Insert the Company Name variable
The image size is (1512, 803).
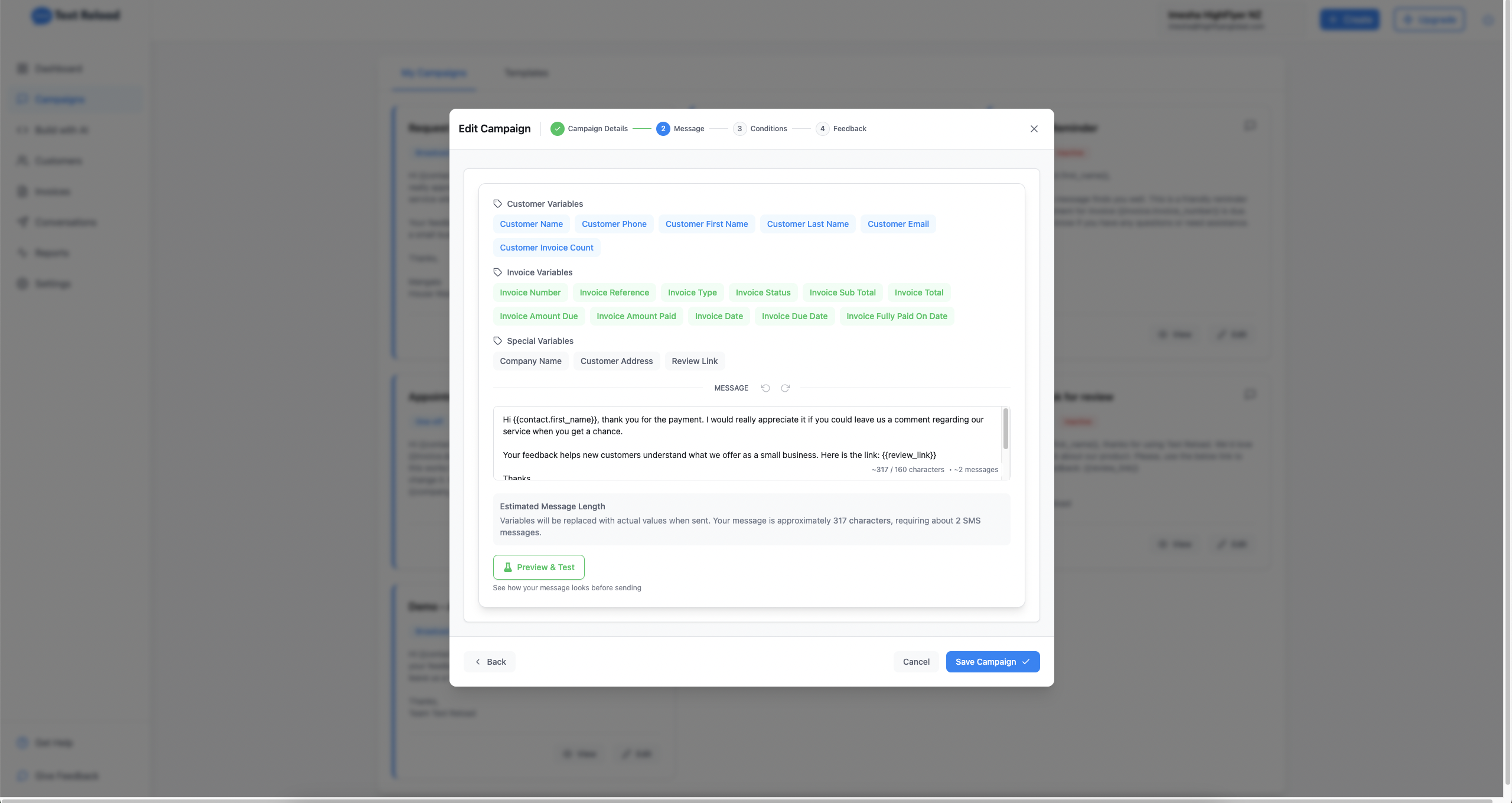[x=530, y=361]
